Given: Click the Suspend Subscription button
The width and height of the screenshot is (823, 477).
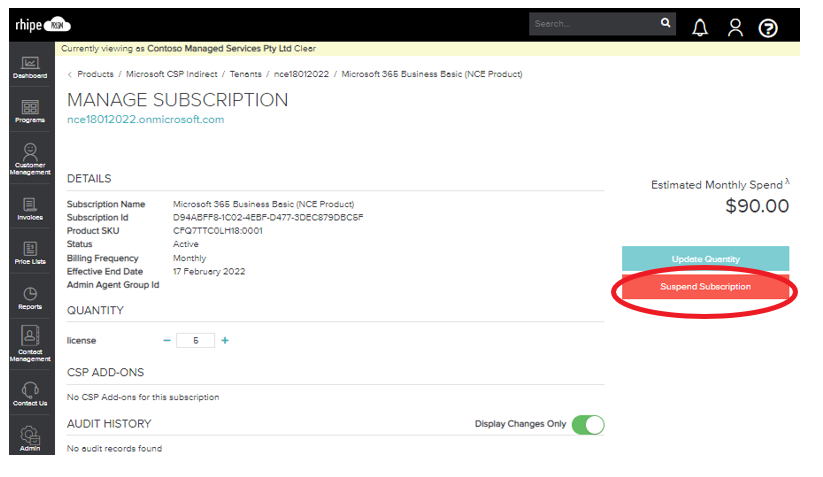Looking at the screenshot, I should [x=705, y=287].
